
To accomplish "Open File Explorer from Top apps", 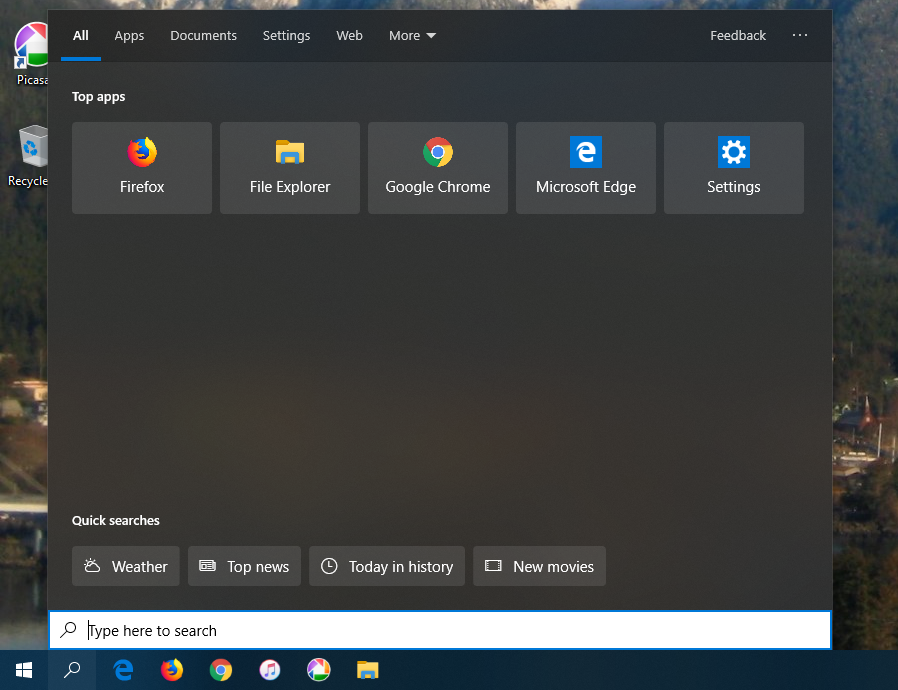I will coord(290,168).
